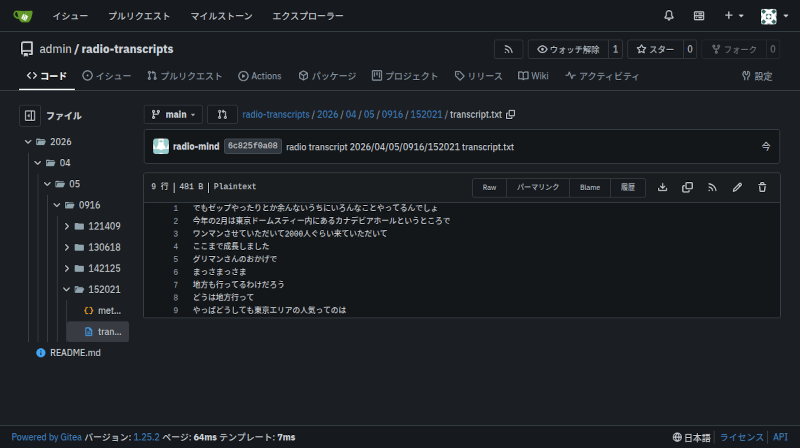Copy file content with the copy icon
The image size is (800, 448).
687,187
